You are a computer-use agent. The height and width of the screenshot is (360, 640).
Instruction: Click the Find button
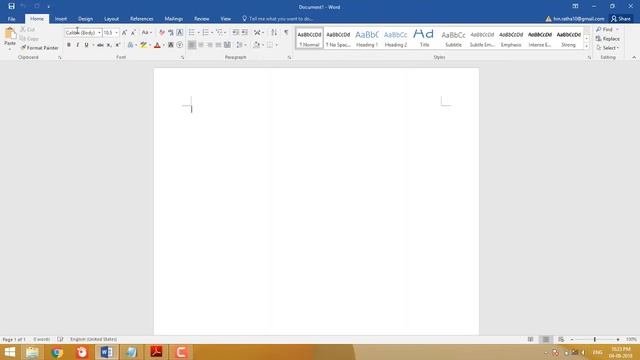(x=604, y=29)
